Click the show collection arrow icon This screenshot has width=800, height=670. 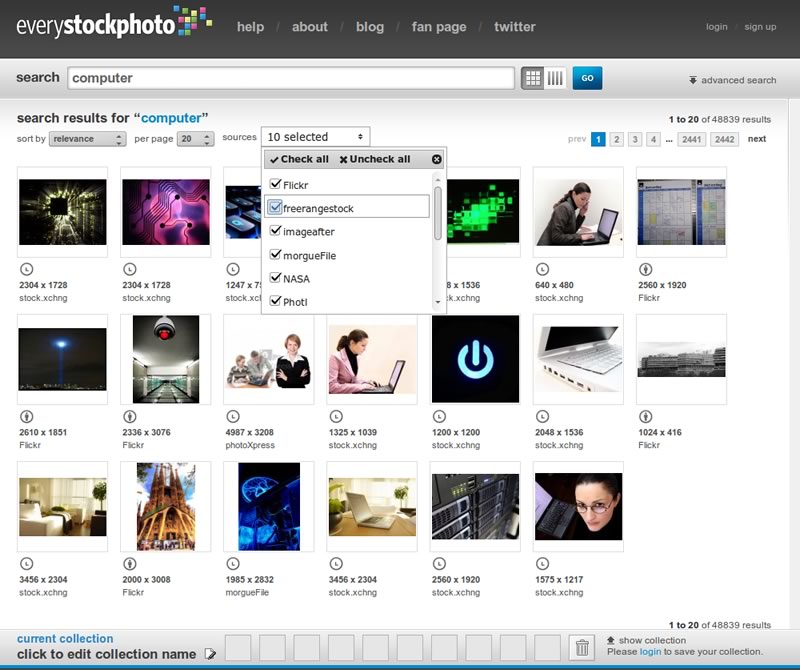tap(611, 640)
